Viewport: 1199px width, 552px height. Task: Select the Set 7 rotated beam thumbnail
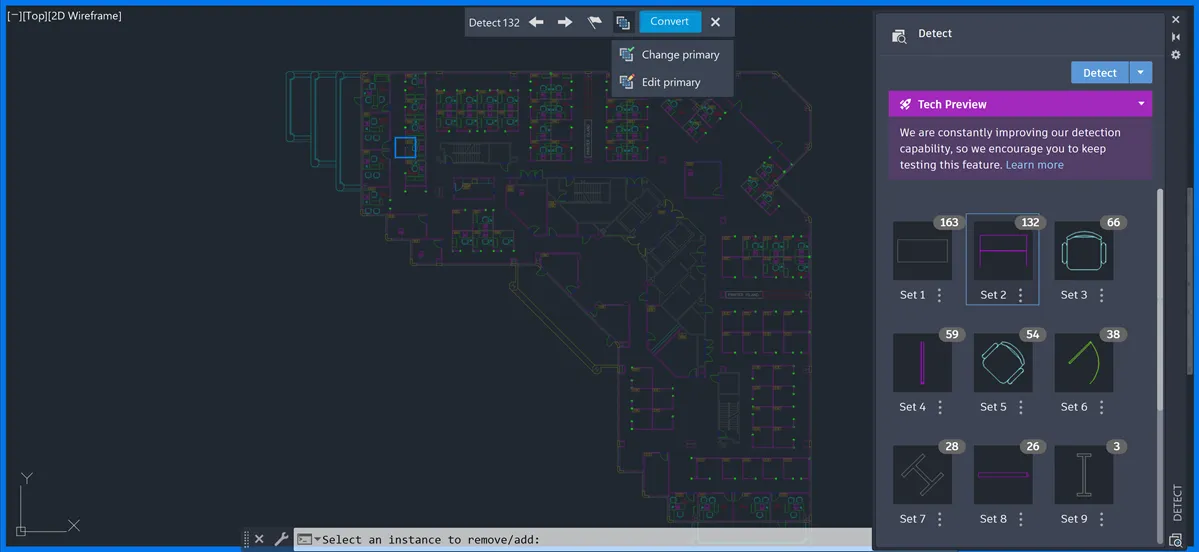(922, 475)
